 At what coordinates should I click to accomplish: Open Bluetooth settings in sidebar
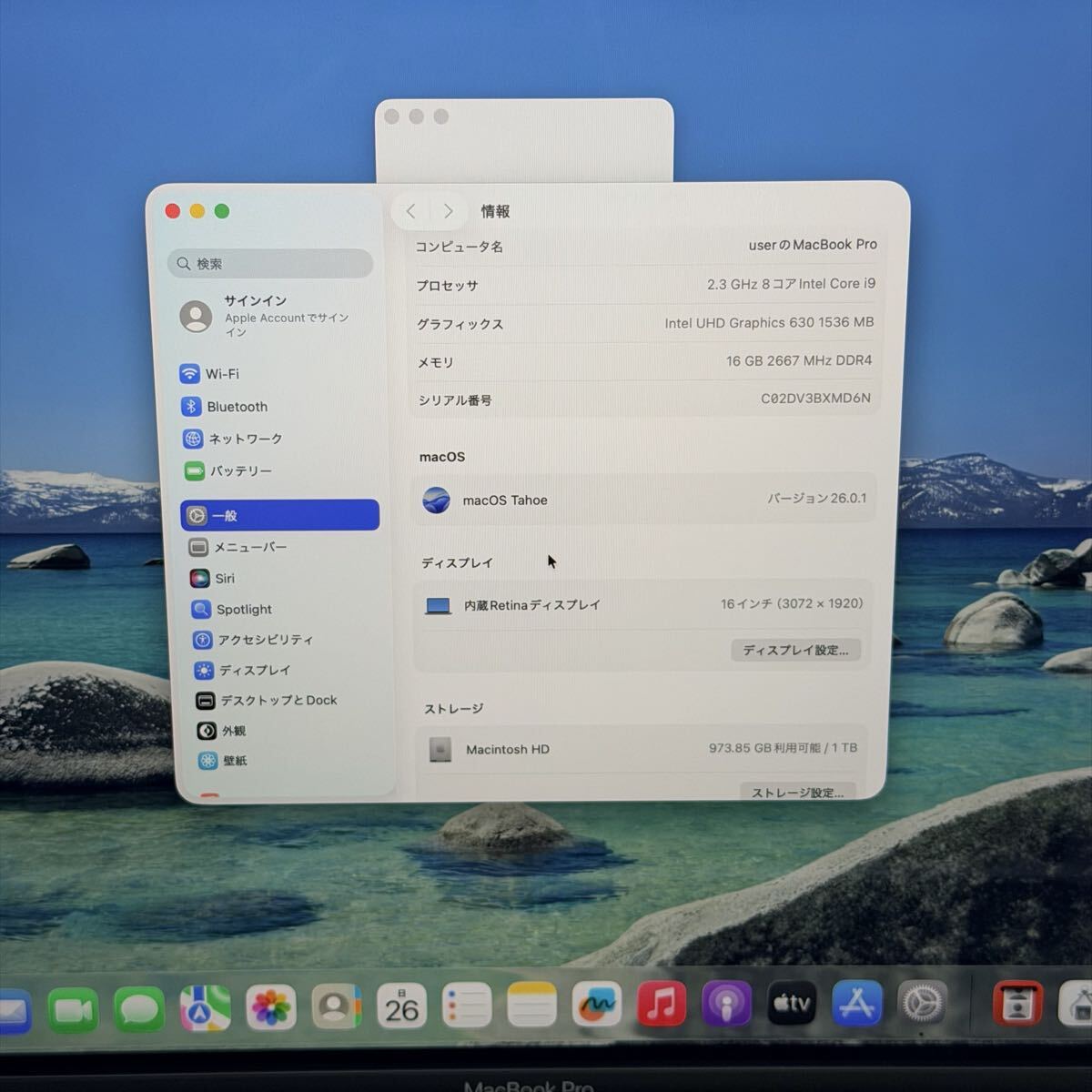225,407
